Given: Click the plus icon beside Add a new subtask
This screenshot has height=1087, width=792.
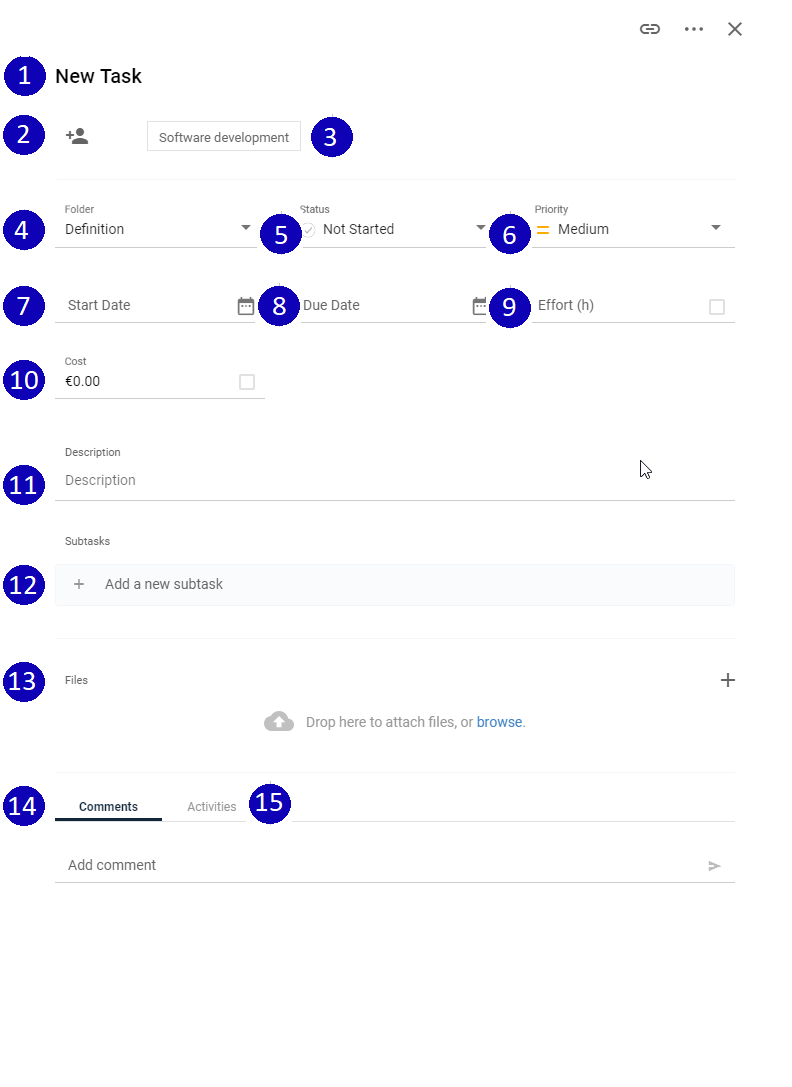Looking at the screenshot, I should pos(79,584).
